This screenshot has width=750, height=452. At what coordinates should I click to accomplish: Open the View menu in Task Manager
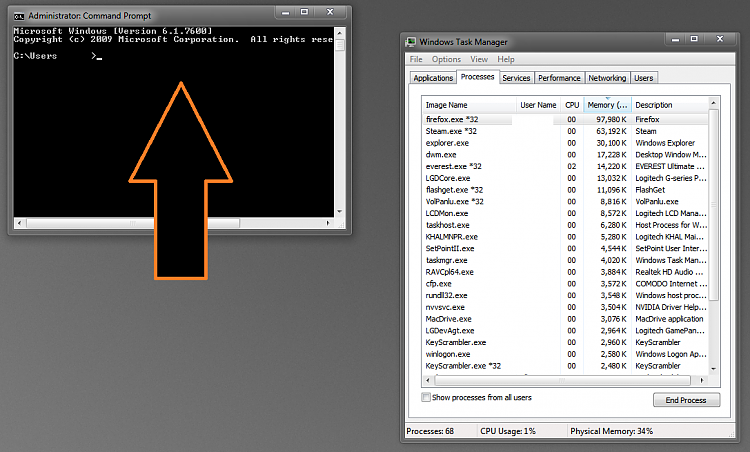click(x=479, y=59)
